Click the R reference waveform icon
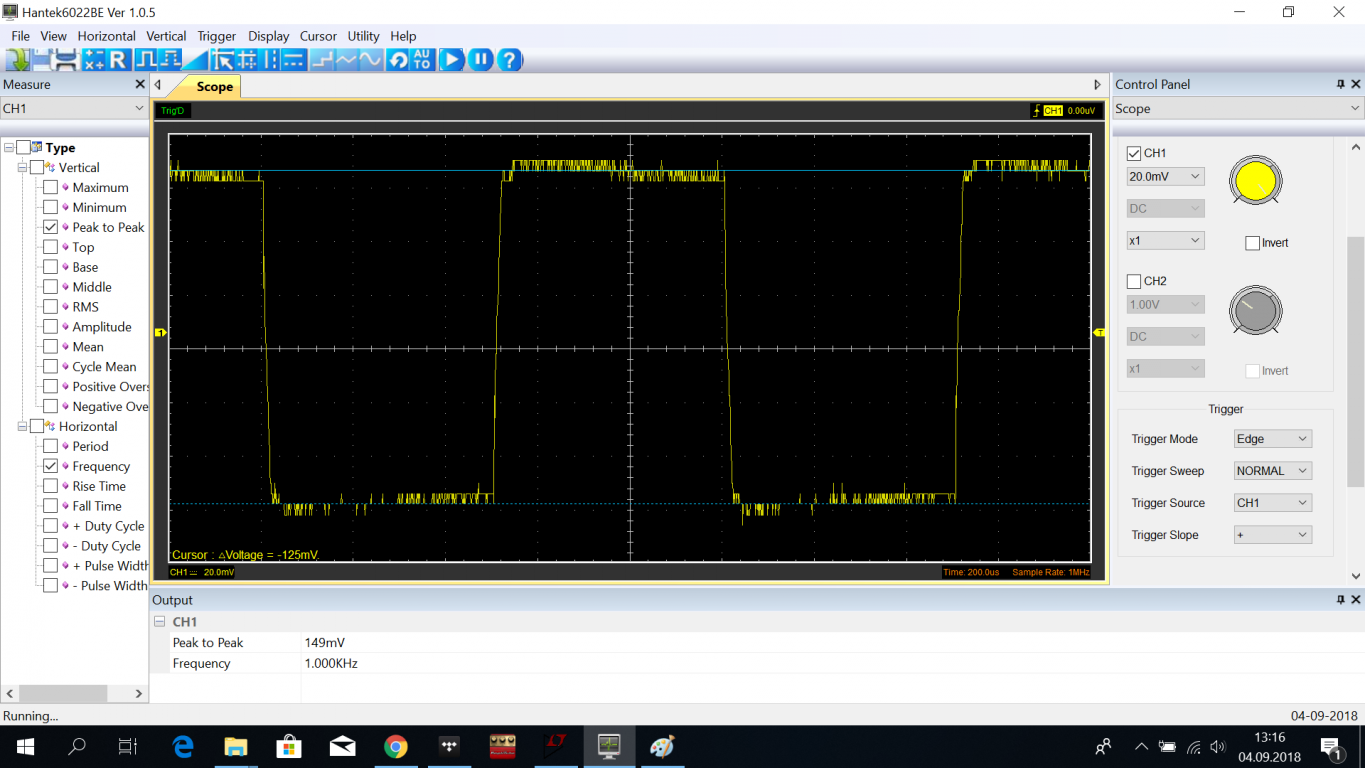 (118, 60)
